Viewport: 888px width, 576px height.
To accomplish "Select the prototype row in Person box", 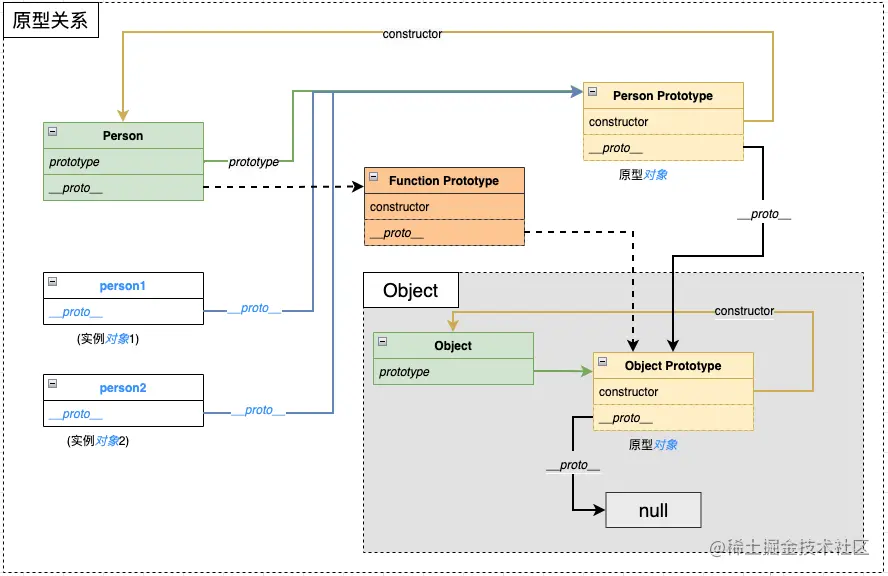I will pos(123,162).
